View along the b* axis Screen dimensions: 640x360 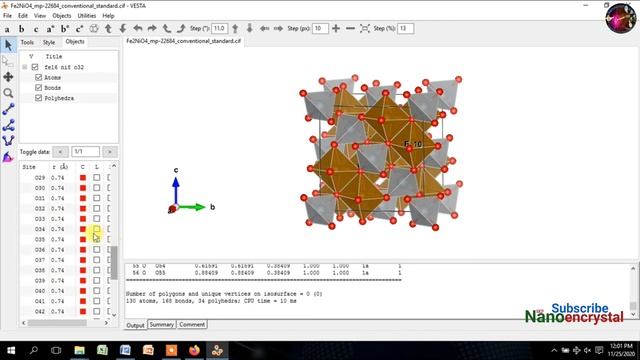tap(65, 29)
